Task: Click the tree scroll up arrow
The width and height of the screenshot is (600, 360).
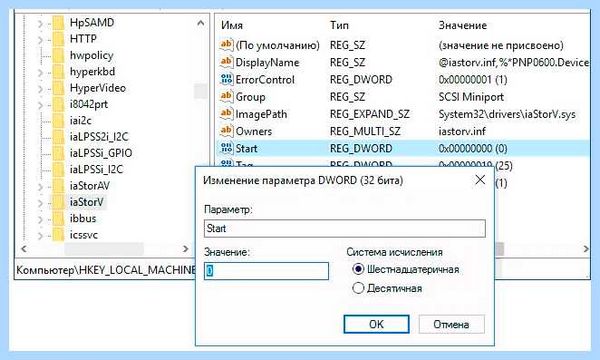Action: [x=201, y=23]
